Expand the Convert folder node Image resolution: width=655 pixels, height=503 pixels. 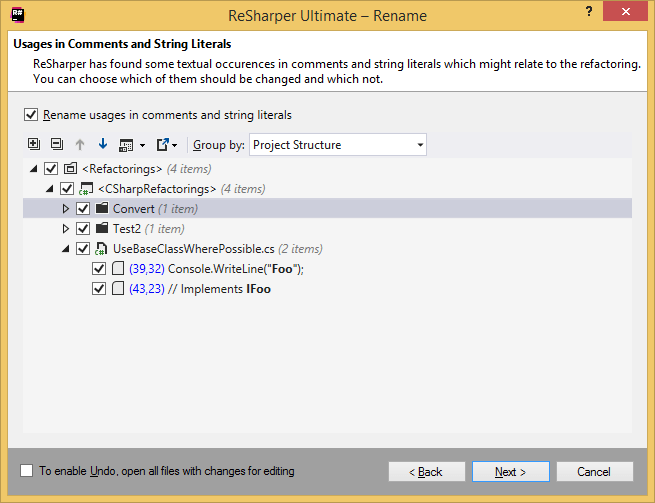[66, 209]
